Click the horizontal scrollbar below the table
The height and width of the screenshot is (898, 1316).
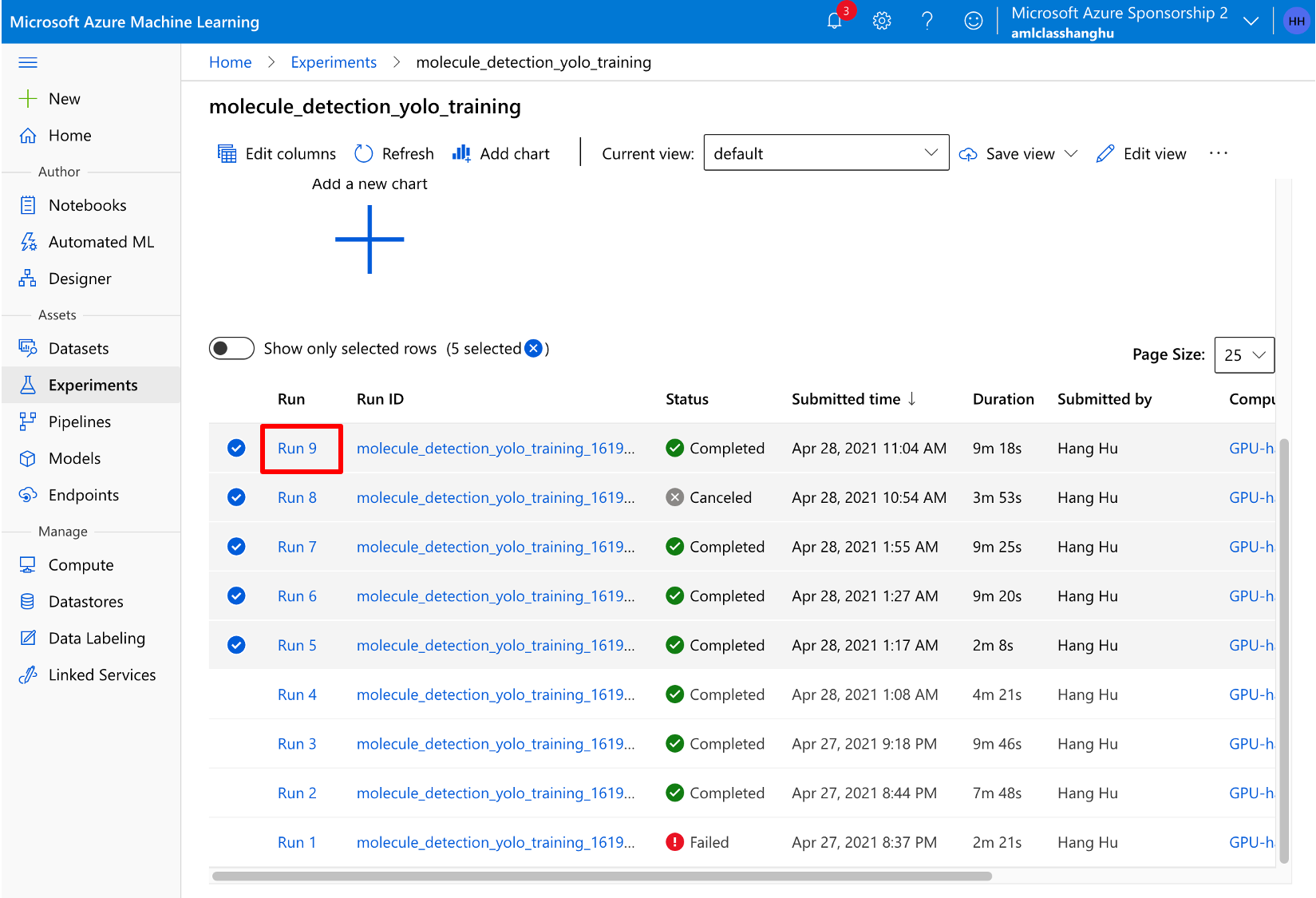tap(602, 876)
